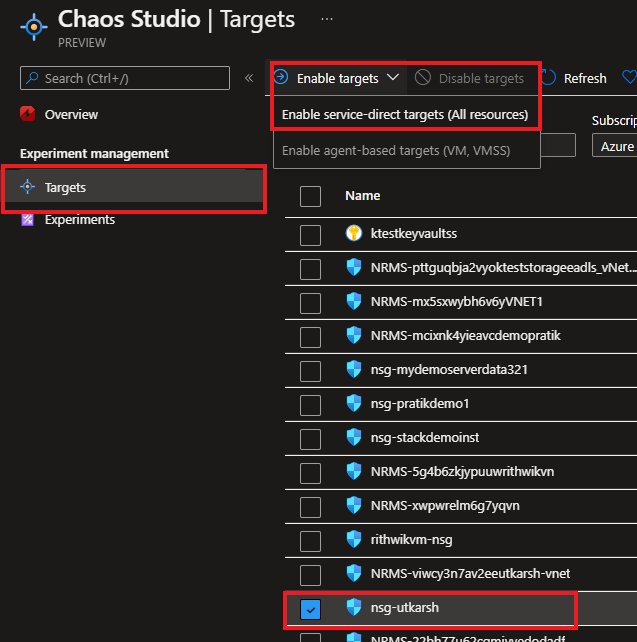Open the NRMS-mx5sxwybh6v6yVNET1 resource name
This screenshot has width=637, height=642.
(x=456, y=302)
